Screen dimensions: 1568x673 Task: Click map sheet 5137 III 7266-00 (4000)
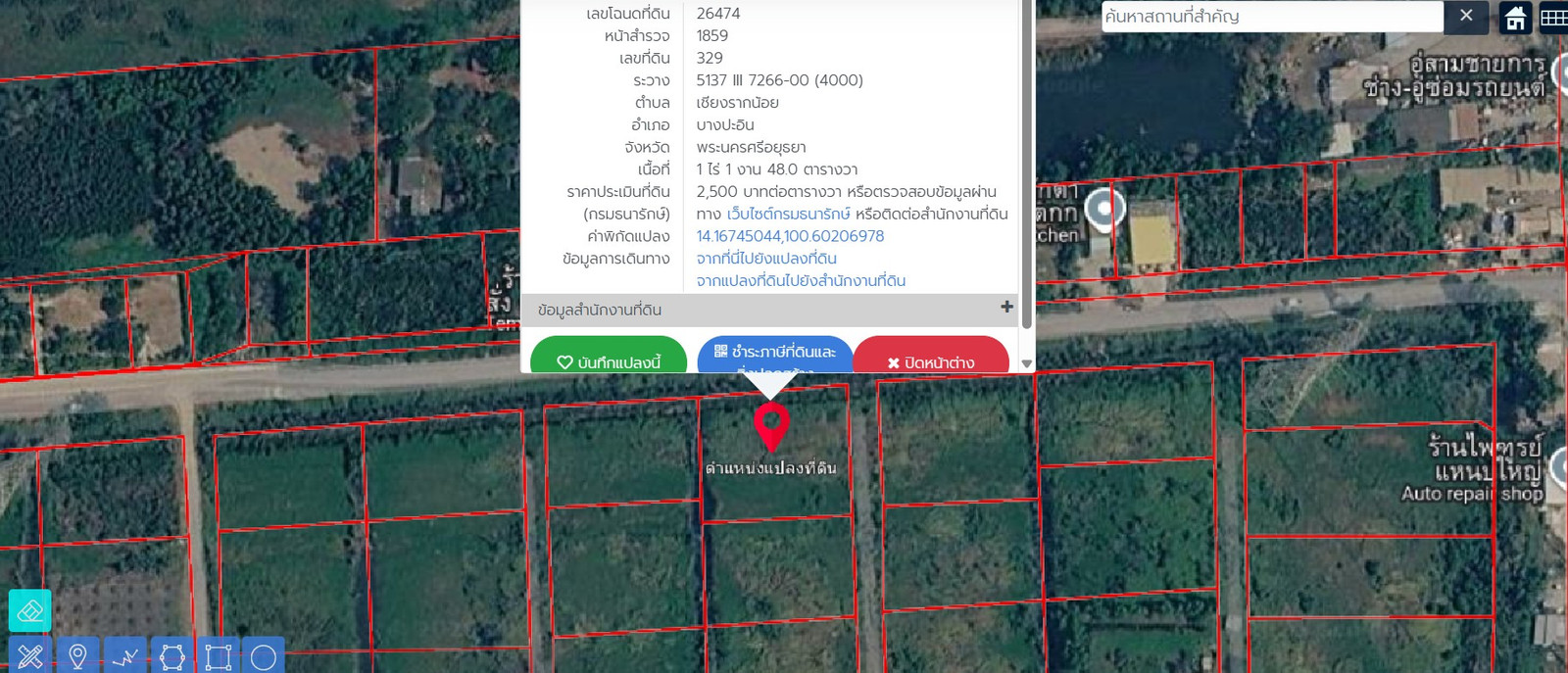click(x=780, y=80)
